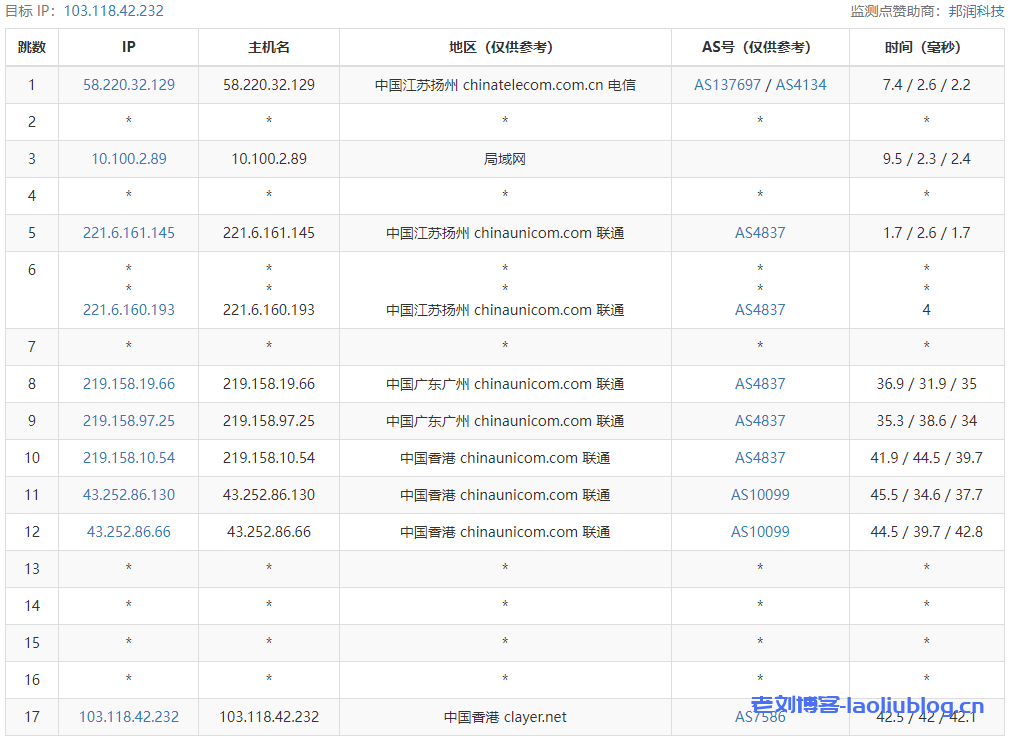Open AS4837 link in hop 5 row
The height and width of the screenshot is (743, 1010).
pos(760,233)
